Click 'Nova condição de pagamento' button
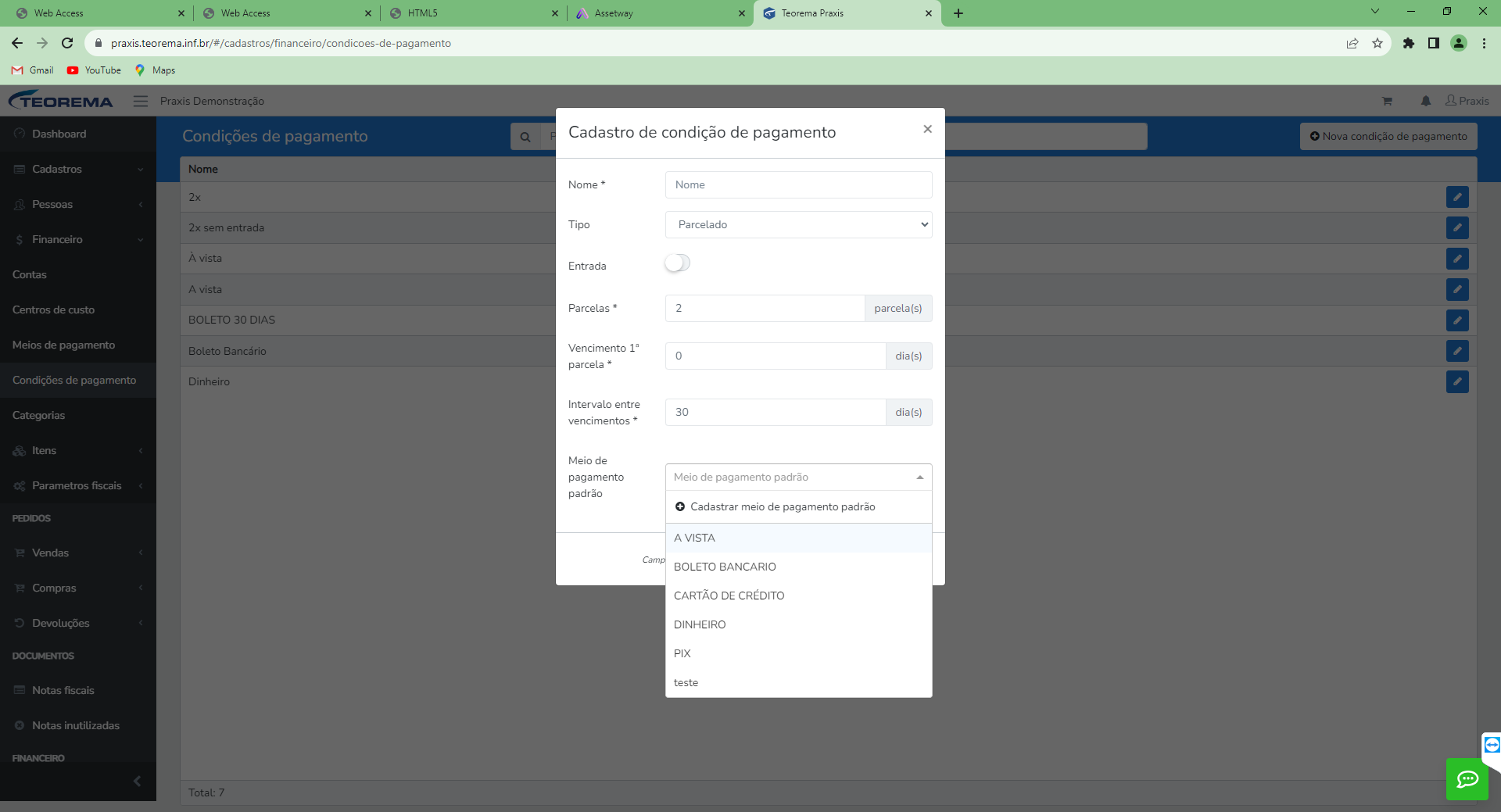Screen dimensions: 1501x812 1388,136
